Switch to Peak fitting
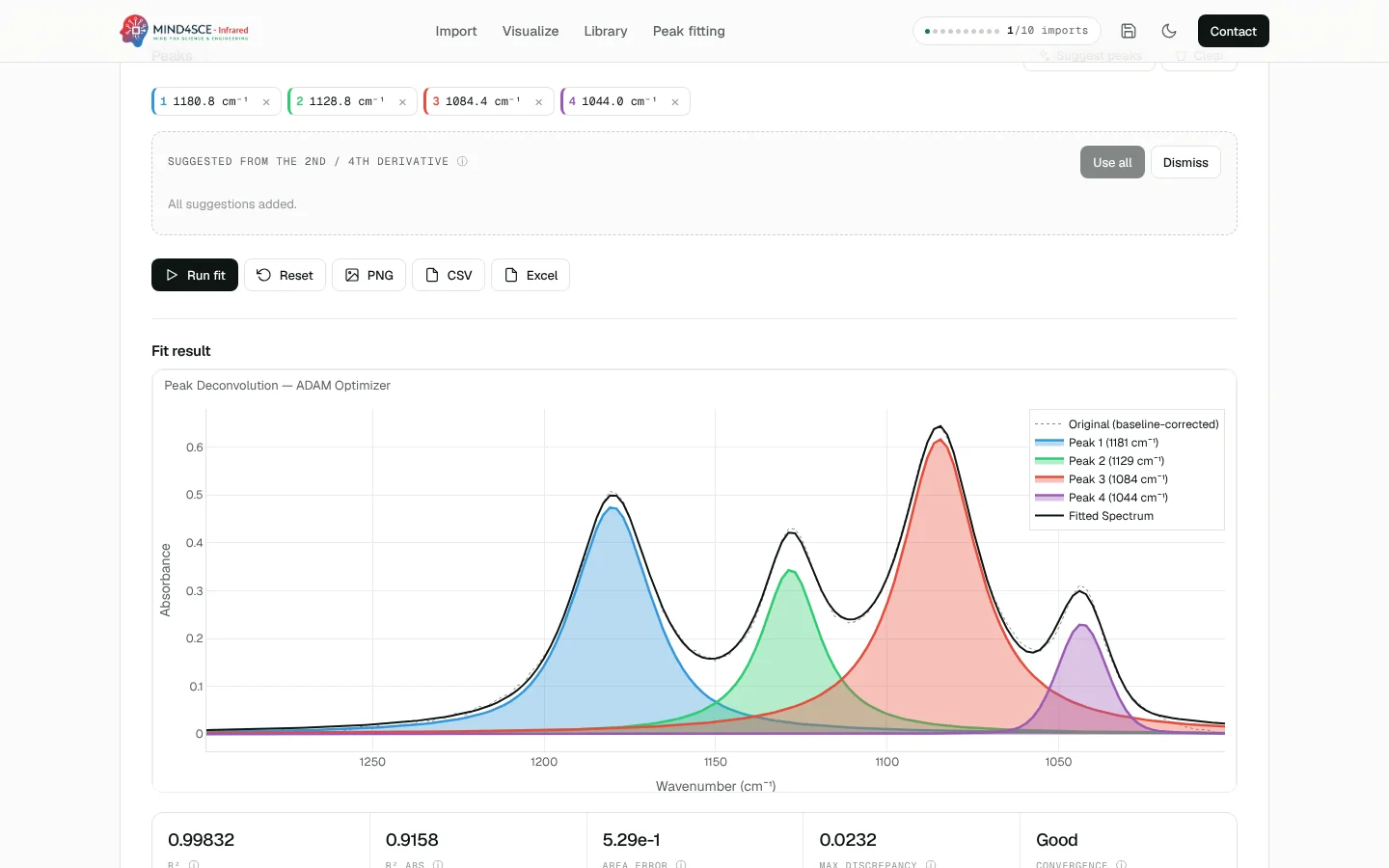 pyautogui.click(x=689, y=31)
